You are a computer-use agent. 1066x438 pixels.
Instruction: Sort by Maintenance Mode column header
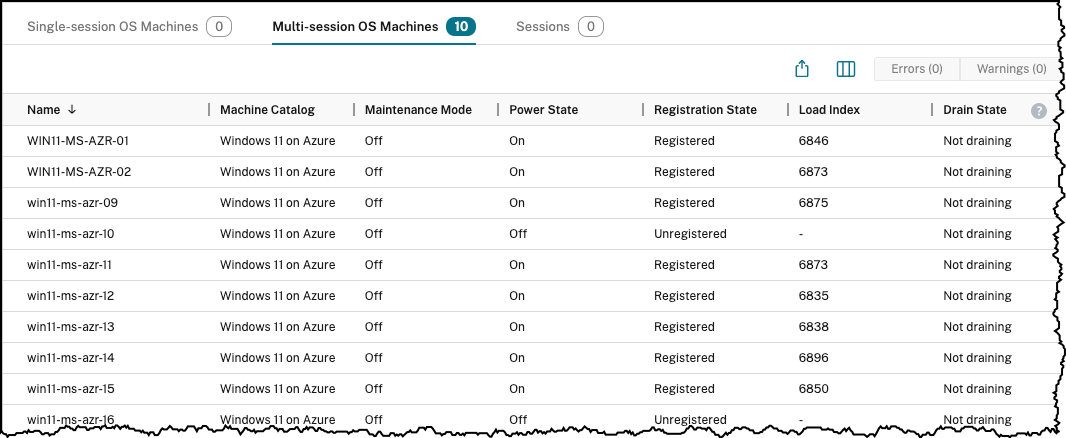[x=418, y=110]
